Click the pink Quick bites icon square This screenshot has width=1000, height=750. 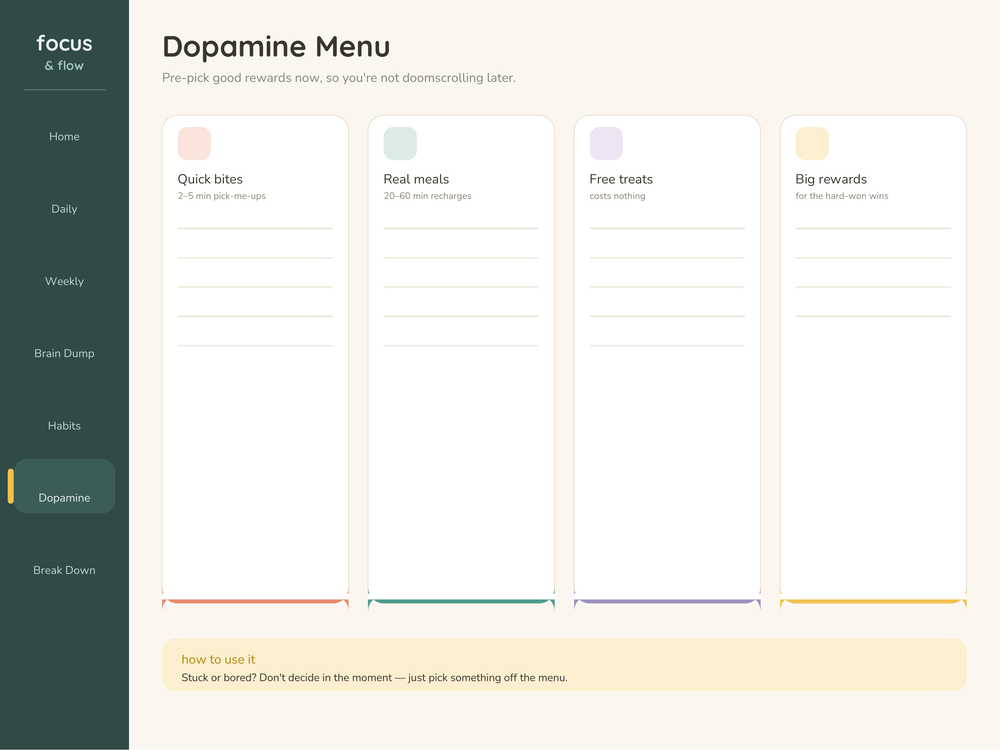pos(195,143)
